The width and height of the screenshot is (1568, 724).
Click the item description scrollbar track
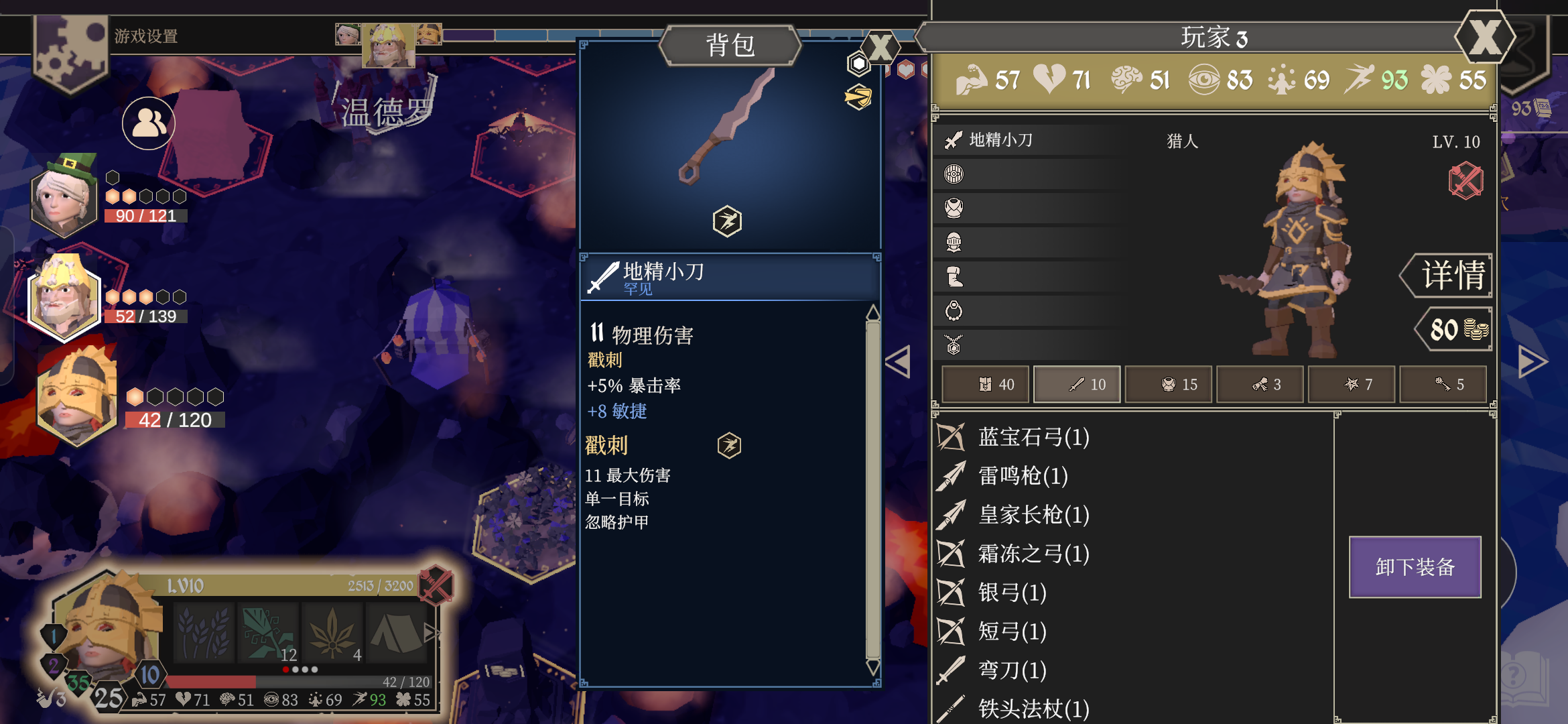point(873,489)
